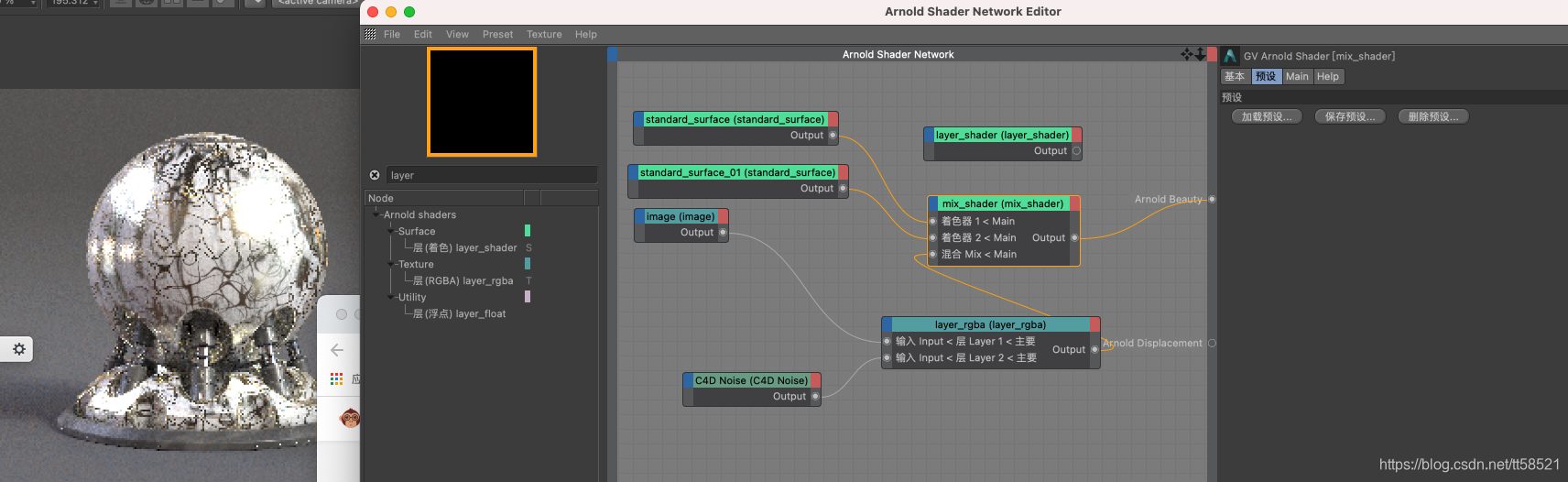Click Output port of layer_shader node
Screen dimensions: 1568x482
pyautogui.click(x=1076, y=151)
